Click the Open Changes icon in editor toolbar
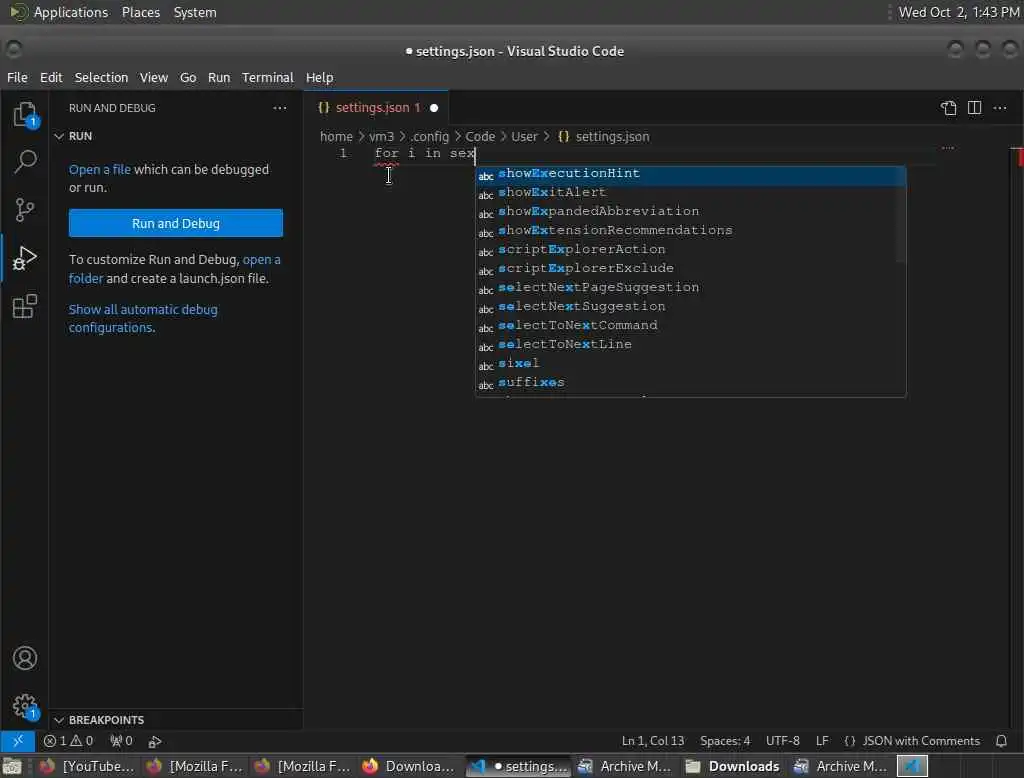The width and height of the screenshot is (1024, 778). (949, 108)
